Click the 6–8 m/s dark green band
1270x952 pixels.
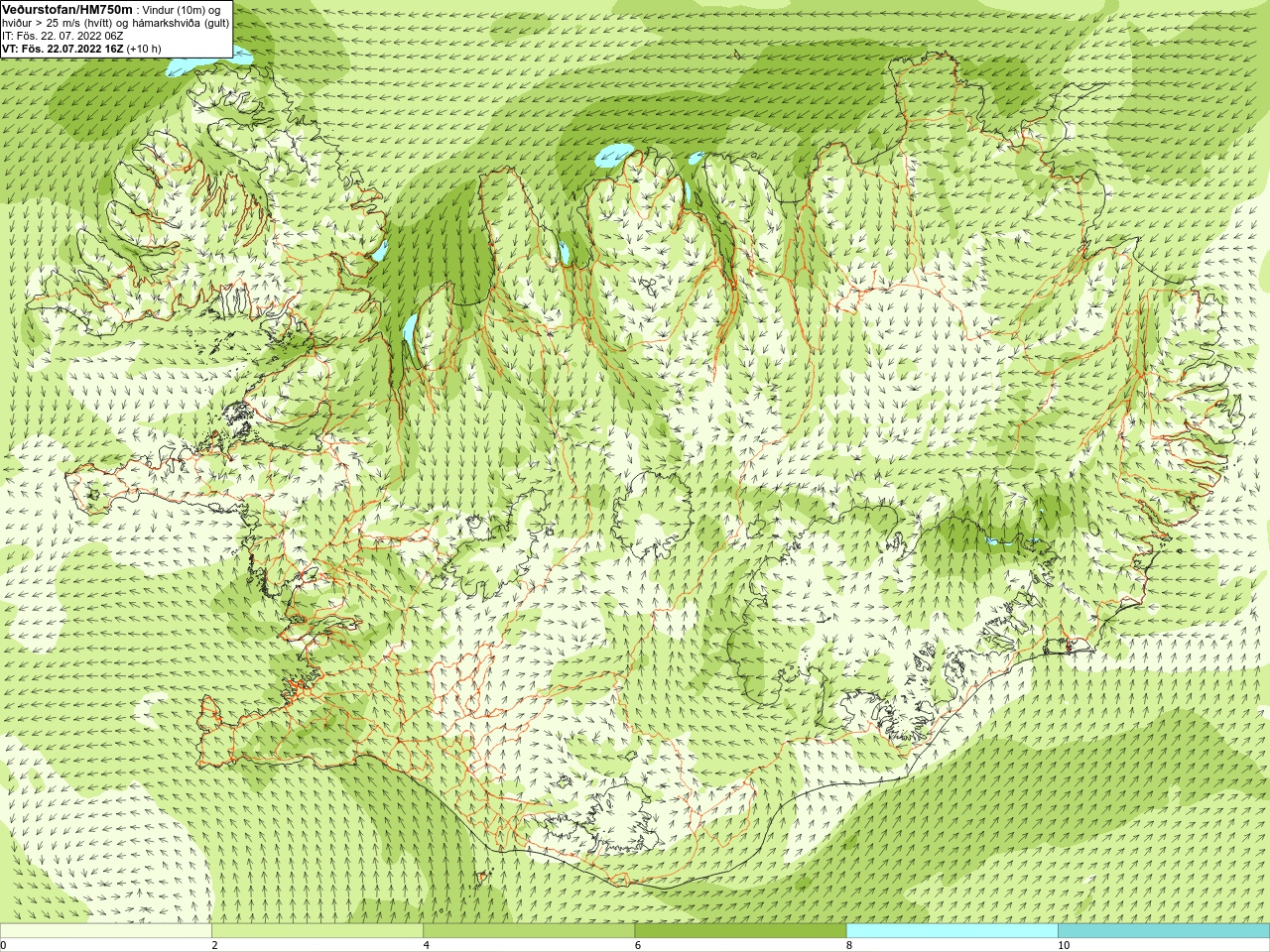740,931
